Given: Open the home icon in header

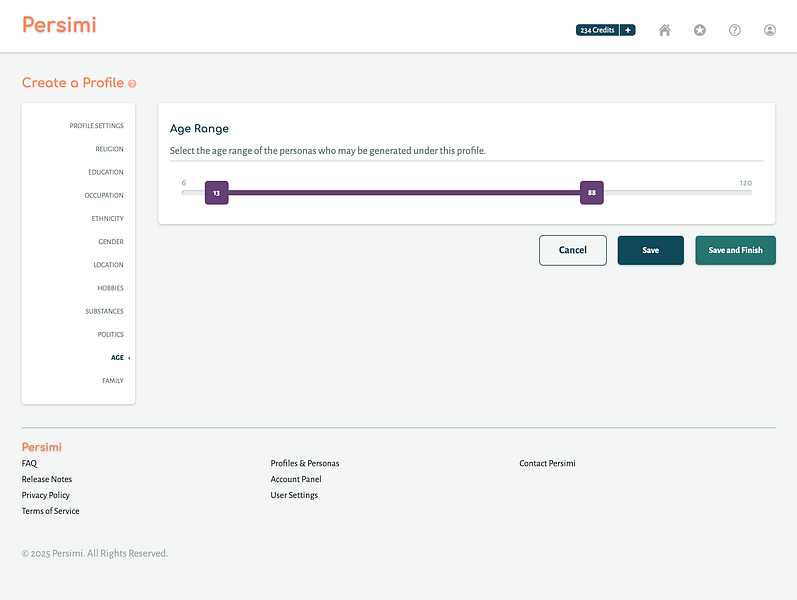Looking at the screenshot, I should coord(664,31).
